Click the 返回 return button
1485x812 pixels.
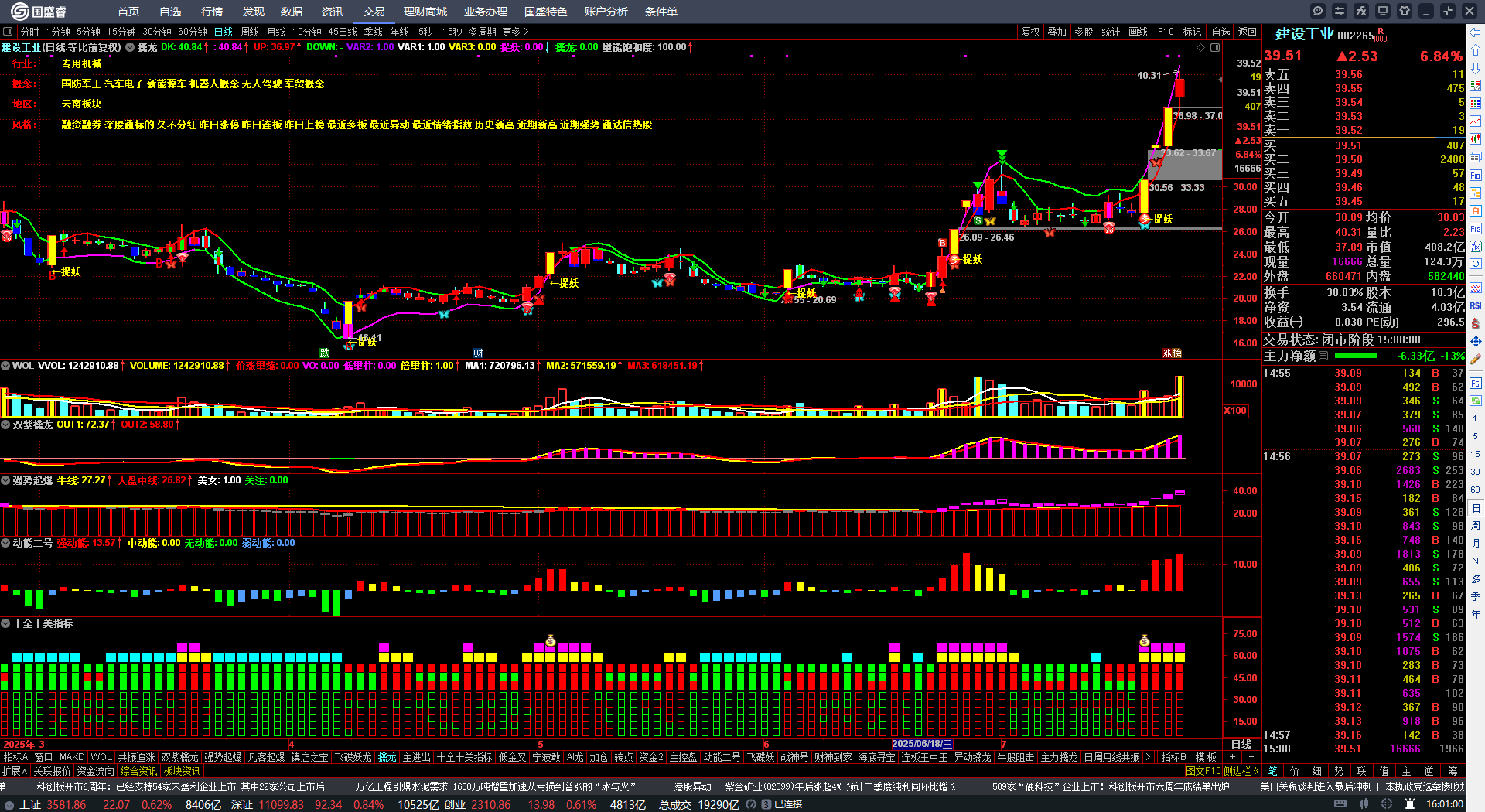[x=1247, y=32]
